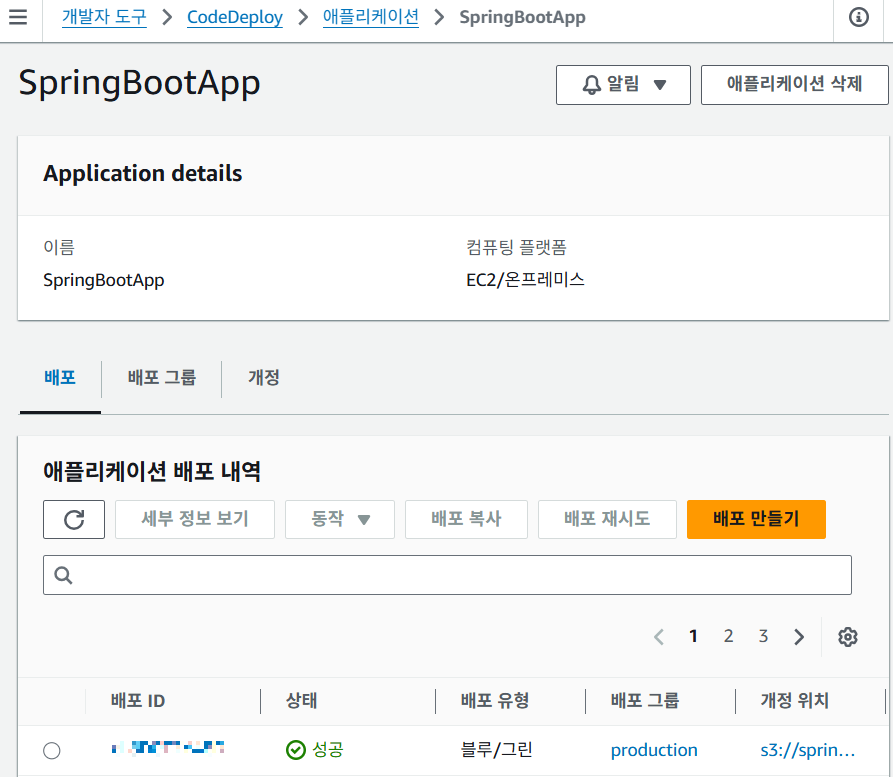Open the 개발자 도구 breadcrumb link
Screen dimensions: 893x777
coord(104,17)
